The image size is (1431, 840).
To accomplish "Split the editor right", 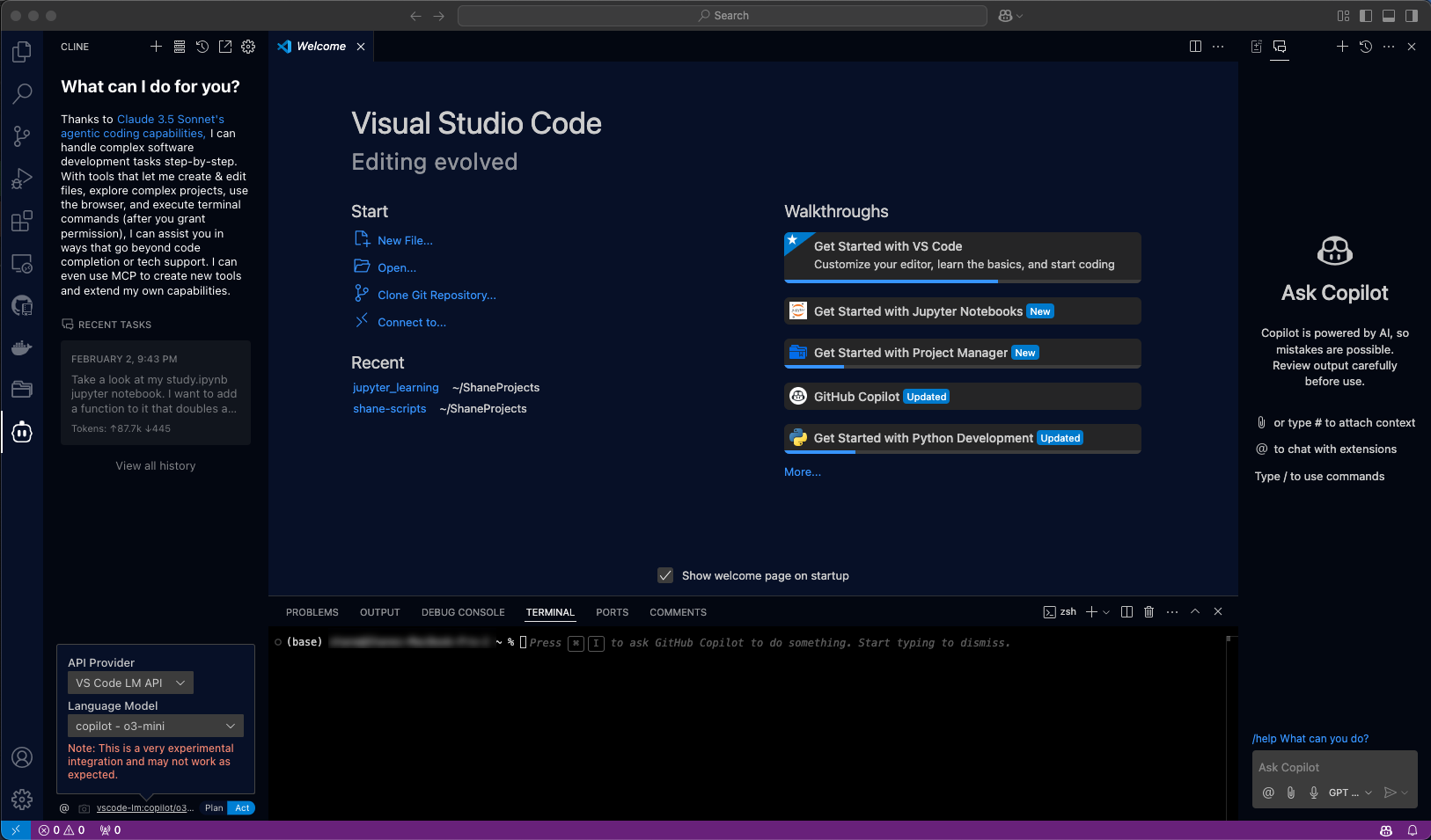I will (x=1195, y=47).
